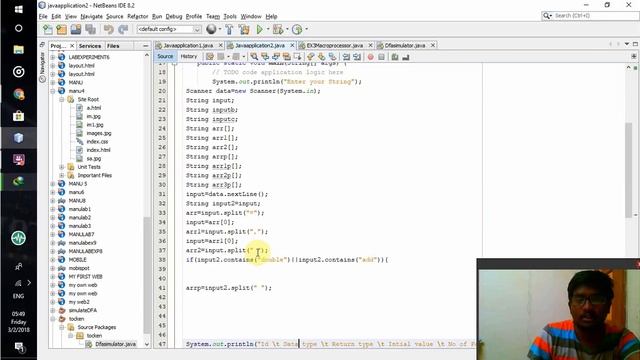Minimize the Projects panel with dash button
Viewport: 640px width, 360px height.
[x=146, y=46]
